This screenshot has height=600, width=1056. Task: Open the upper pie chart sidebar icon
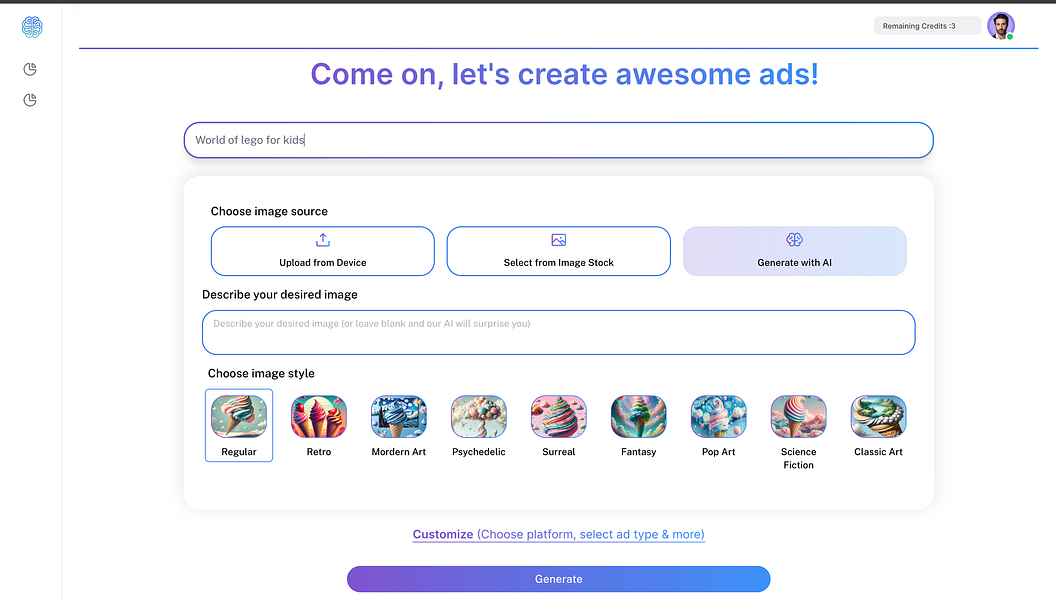[x=30, y=69]
